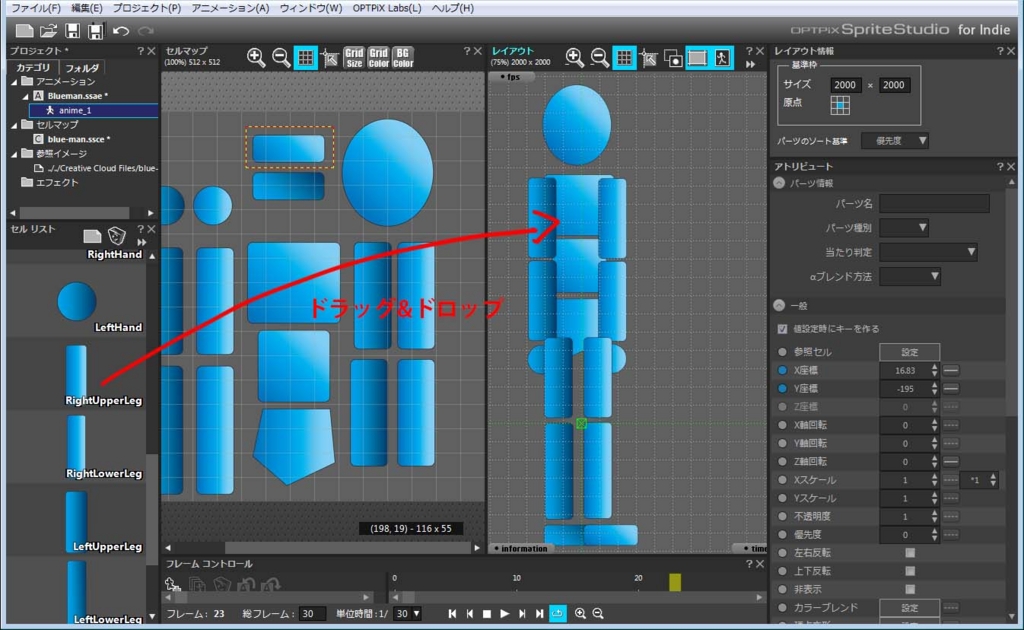Image resolution: width=1024 pixels, height=630 pixels.
Task: Click the Undo arrow icon
Action: point(121,31)
